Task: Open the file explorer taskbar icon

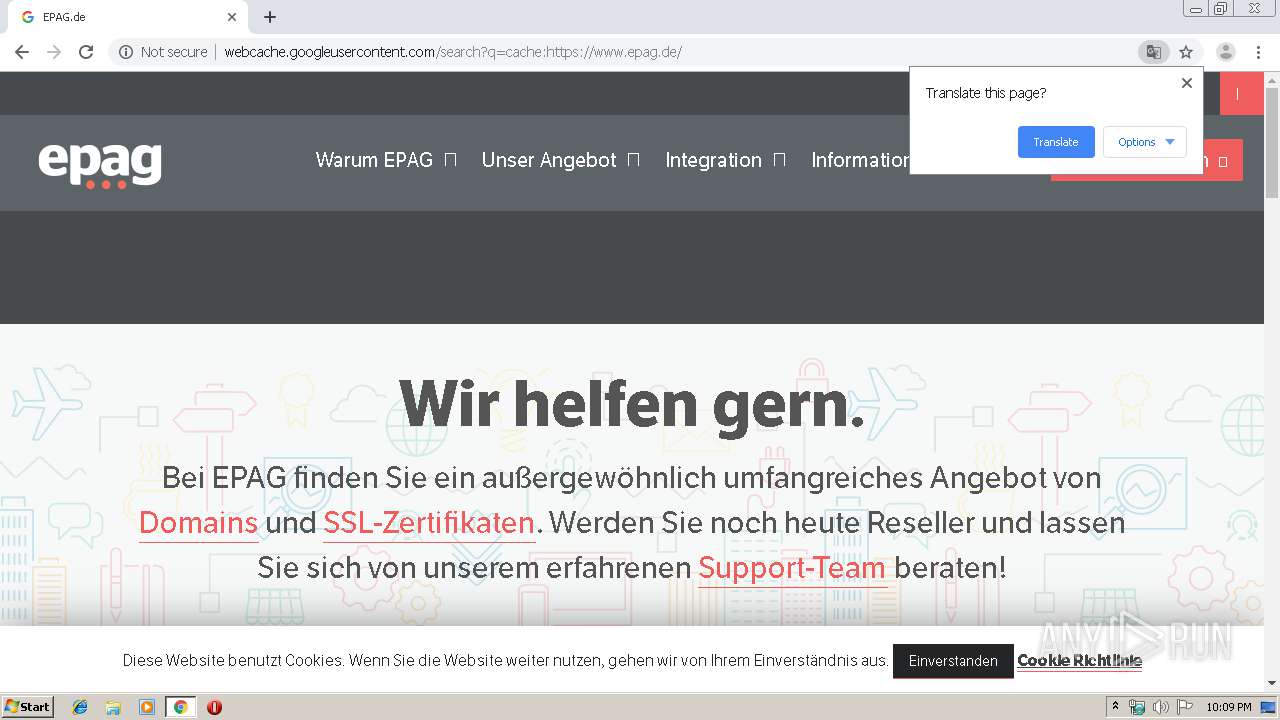Action: point(113,707)
